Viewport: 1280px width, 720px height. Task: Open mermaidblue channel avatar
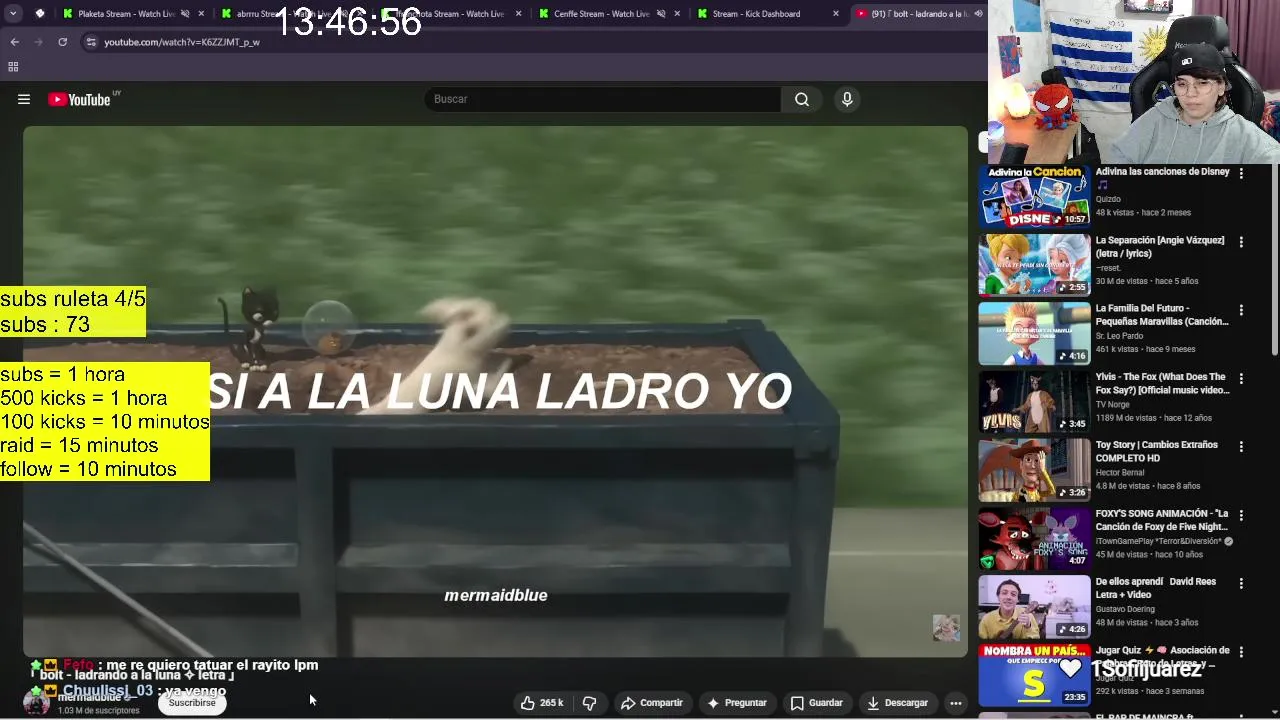click(x=37, y=703)
